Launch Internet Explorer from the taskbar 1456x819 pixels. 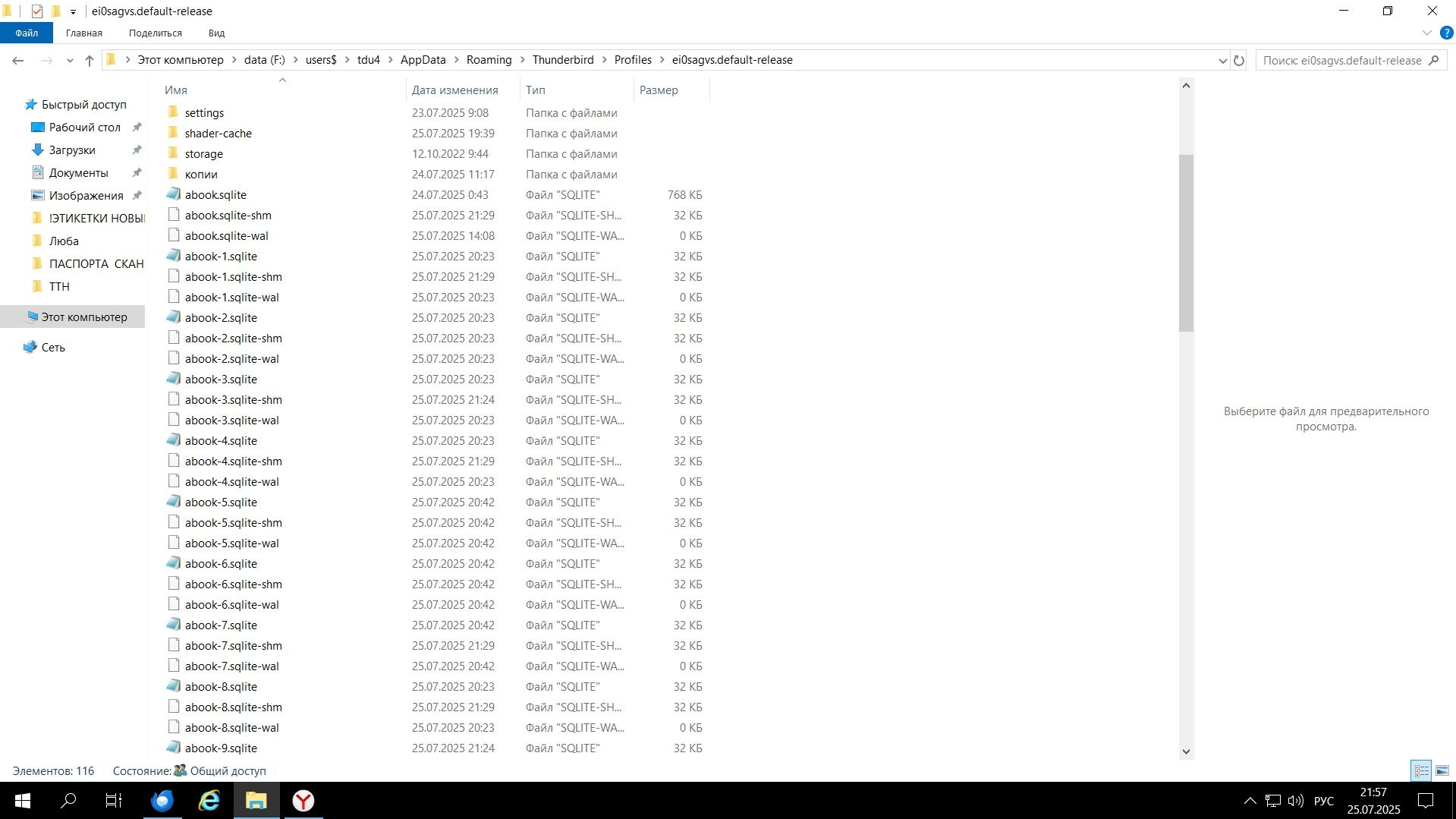click(209, 801)
